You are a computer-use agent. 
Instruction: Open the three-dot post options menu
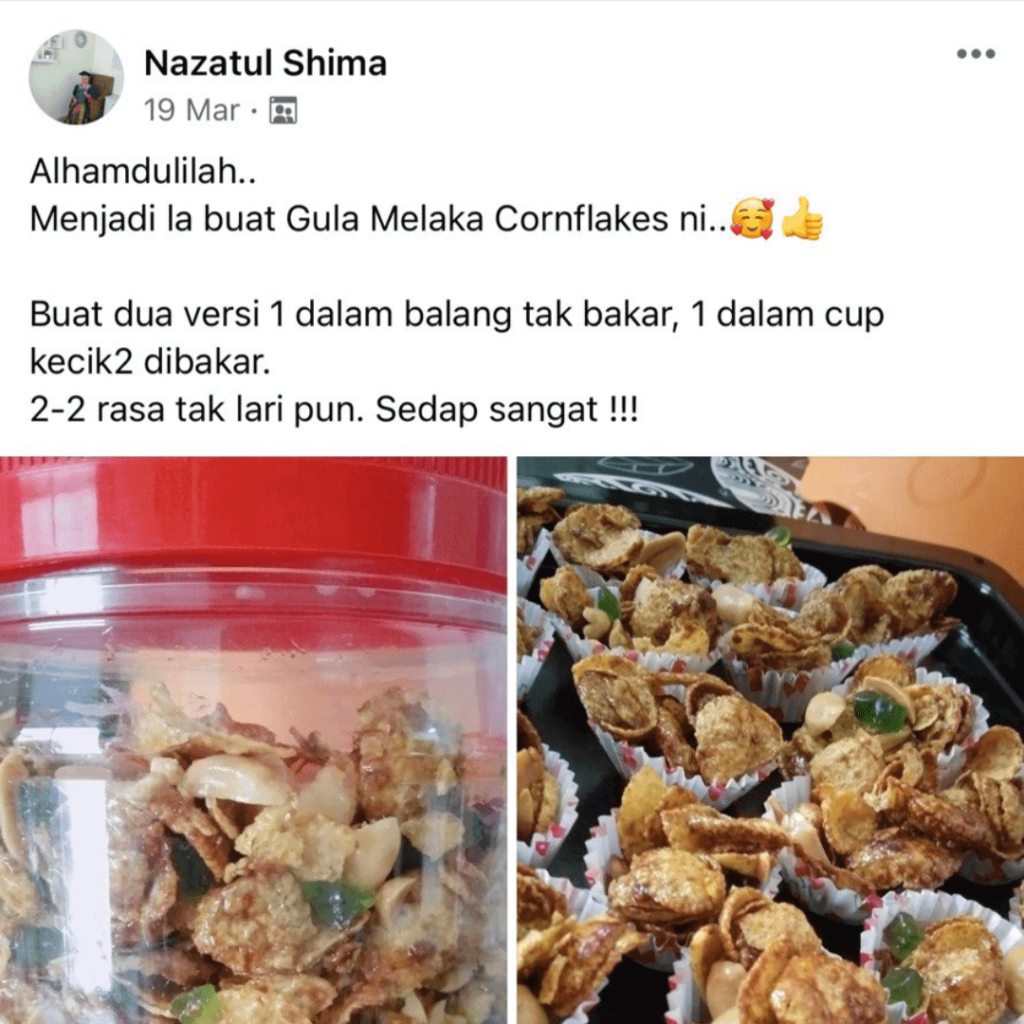(976, 54)
